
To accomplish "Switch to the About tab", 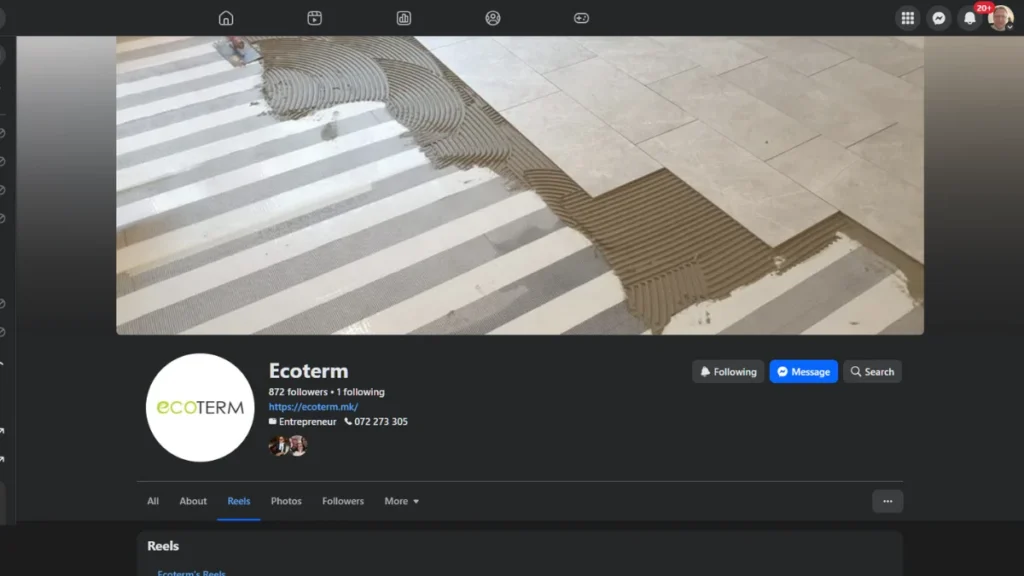I will click(x=193, y=501).
